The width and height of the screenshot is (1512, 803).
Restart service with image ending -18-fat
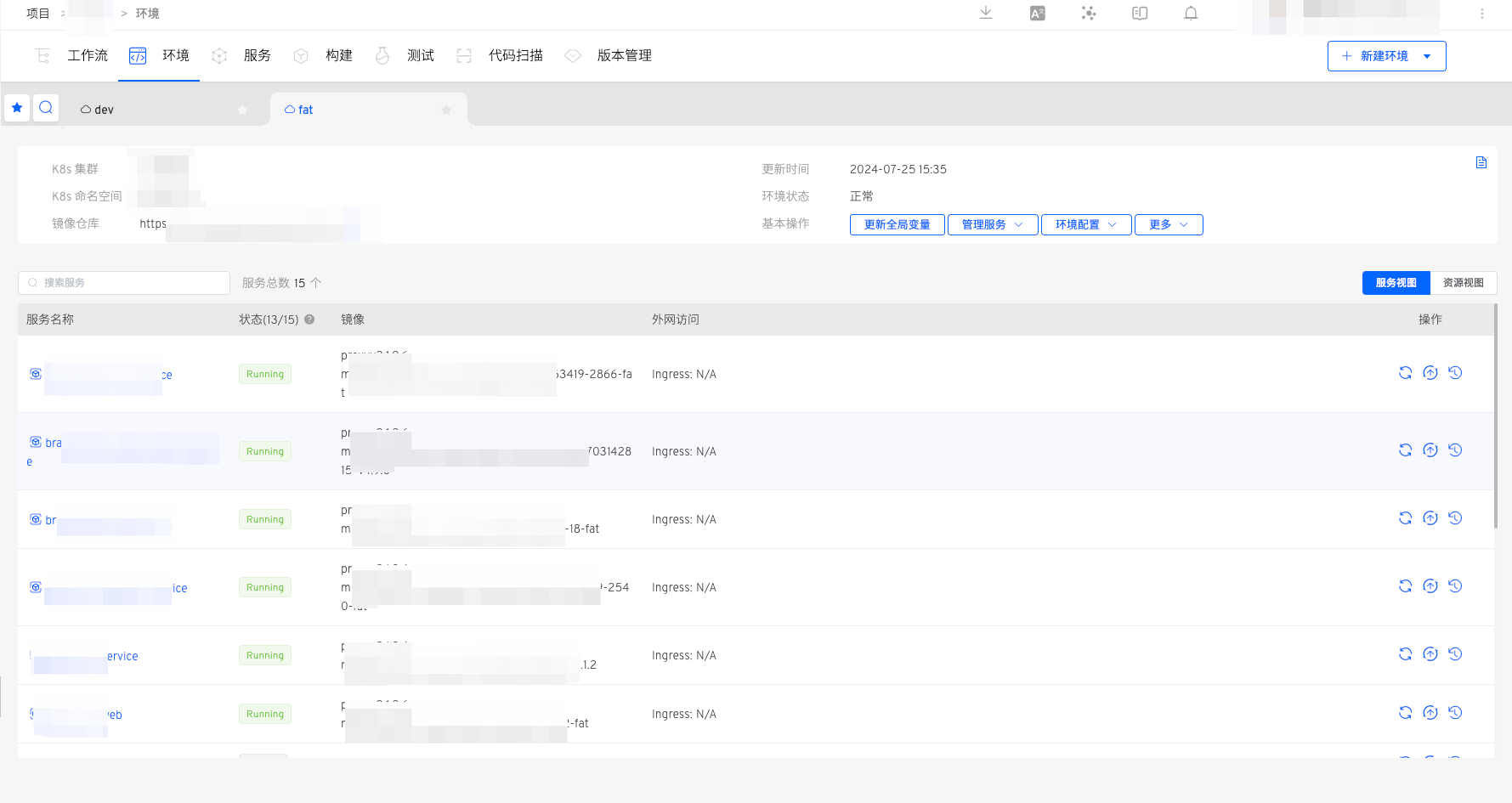pos(1405,517)
